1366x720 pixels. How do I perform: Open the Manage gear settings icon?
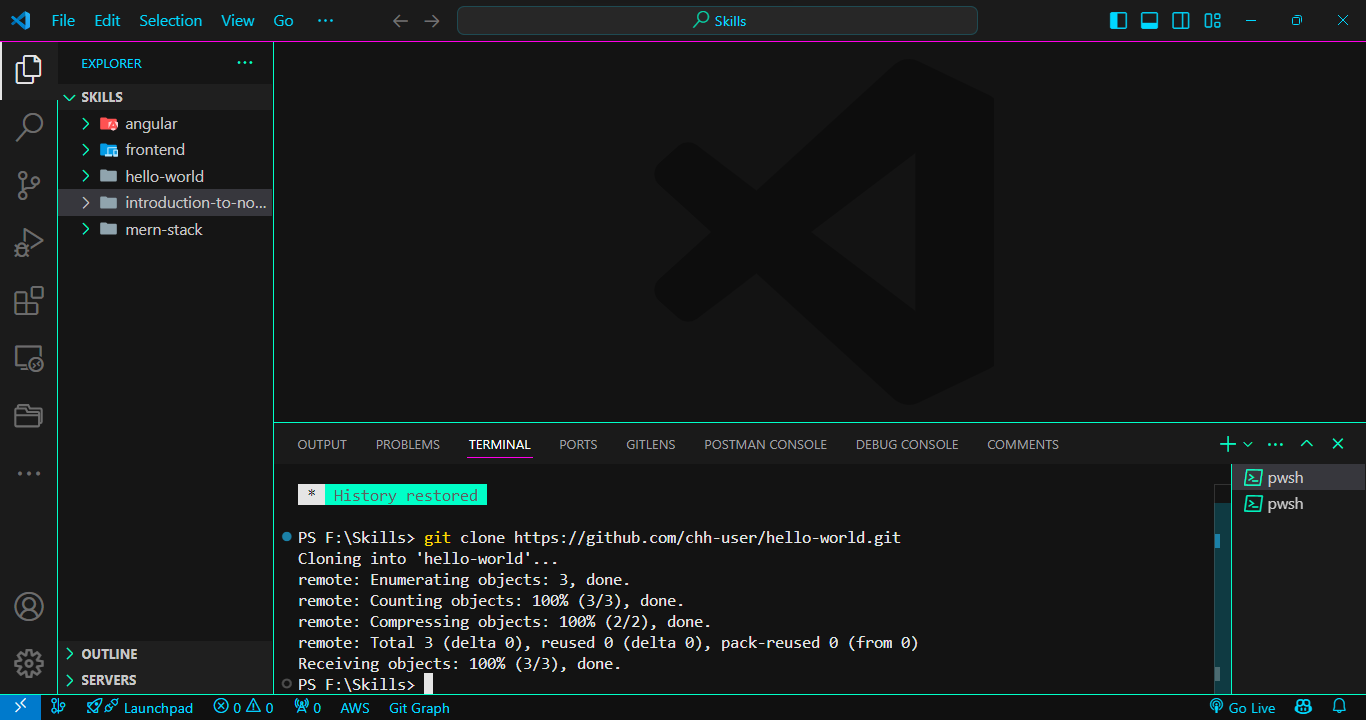pyautogui.click(x=29, y=662)
